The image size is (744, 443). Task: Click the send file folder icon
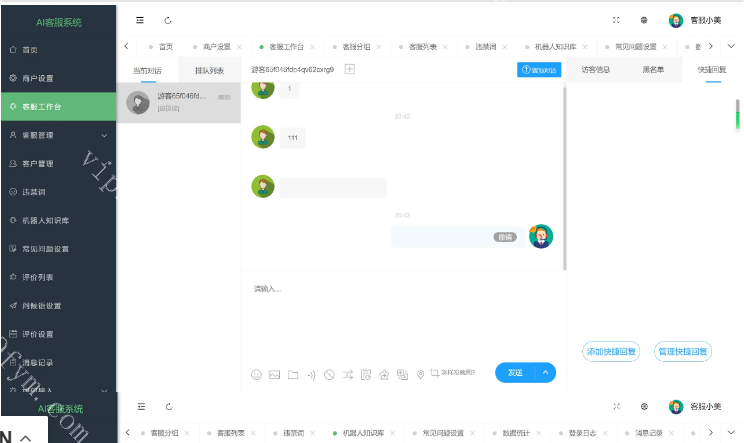(293, 375)
